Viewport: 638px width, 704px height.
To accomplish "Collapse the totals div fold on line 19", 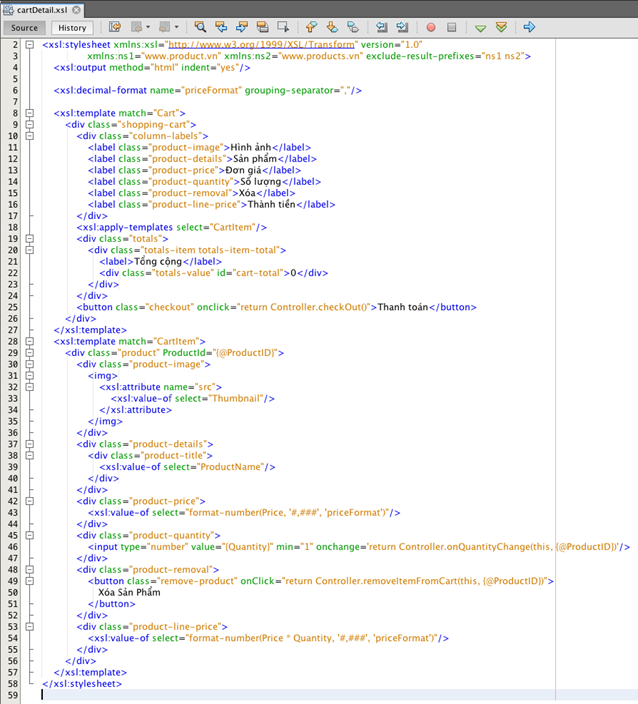I will [x=30, y=238].
